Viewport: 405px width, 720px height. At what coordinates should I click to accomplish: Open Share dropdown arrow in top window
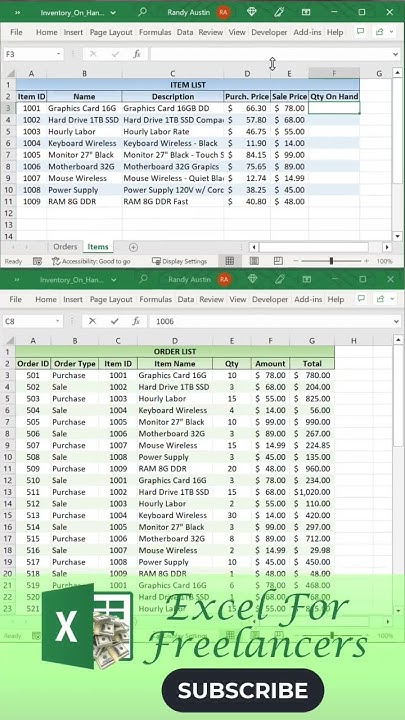pyautogui.click(x=391, y=32)
